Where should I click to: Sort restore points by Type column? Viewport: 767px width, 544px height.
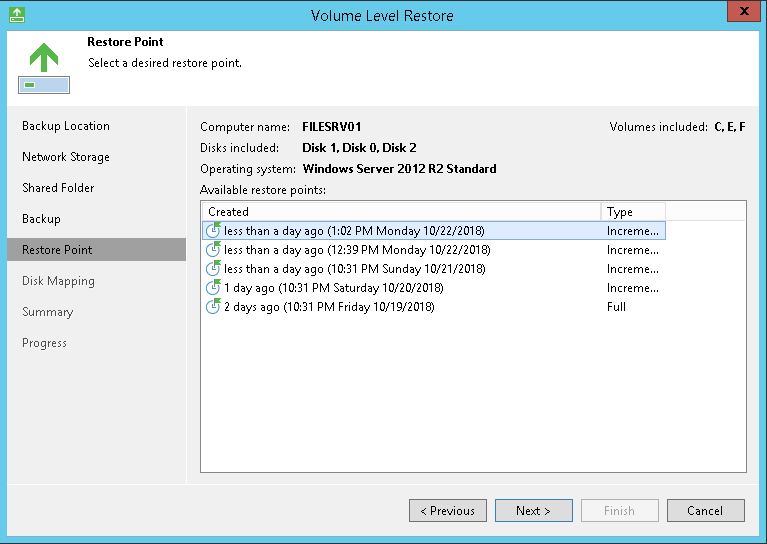(633, 212)
